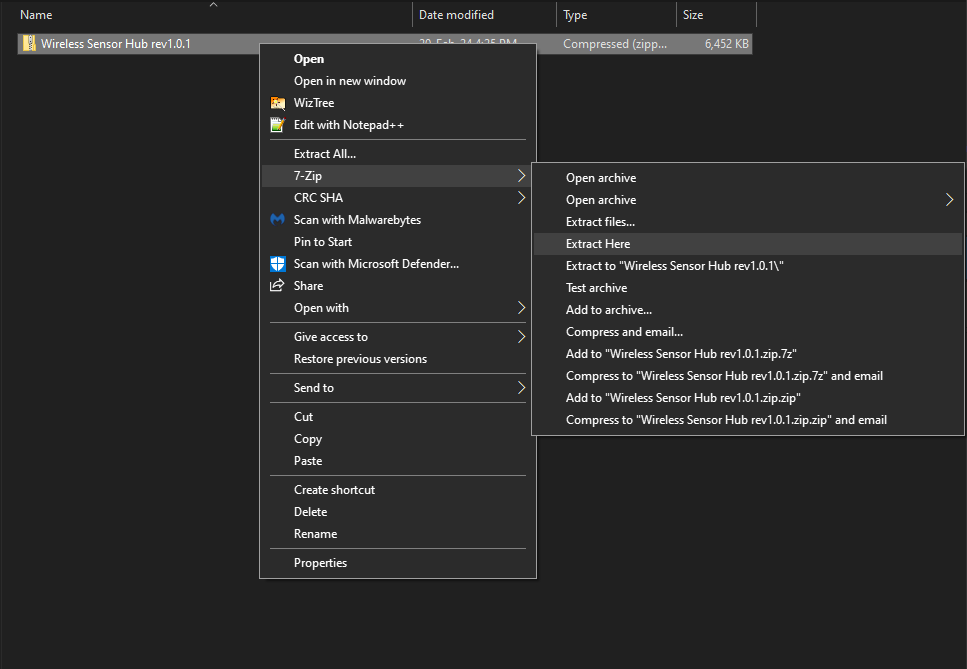Sort files by the Name column
The height and width of the screenshot is (669, 967).
[x=35, y=14]
